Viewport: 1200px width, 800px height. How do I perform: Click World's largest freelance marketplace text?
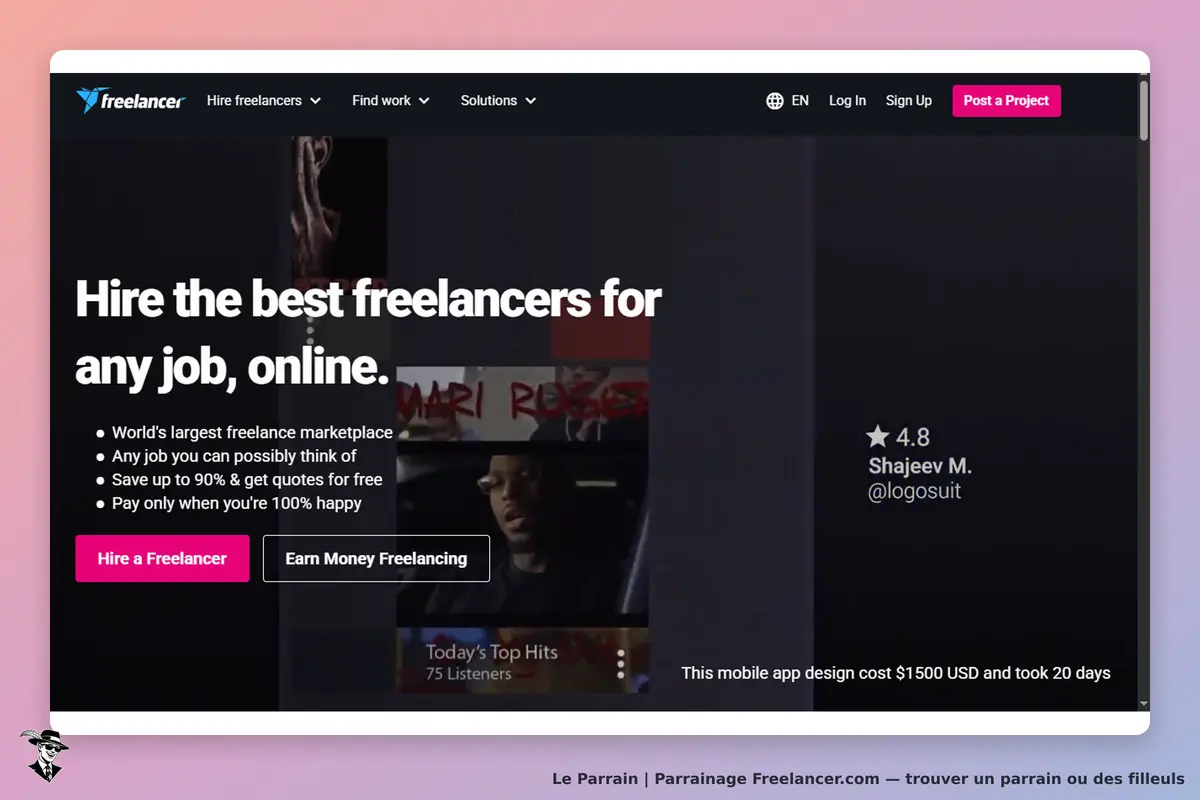pos(252,433)
